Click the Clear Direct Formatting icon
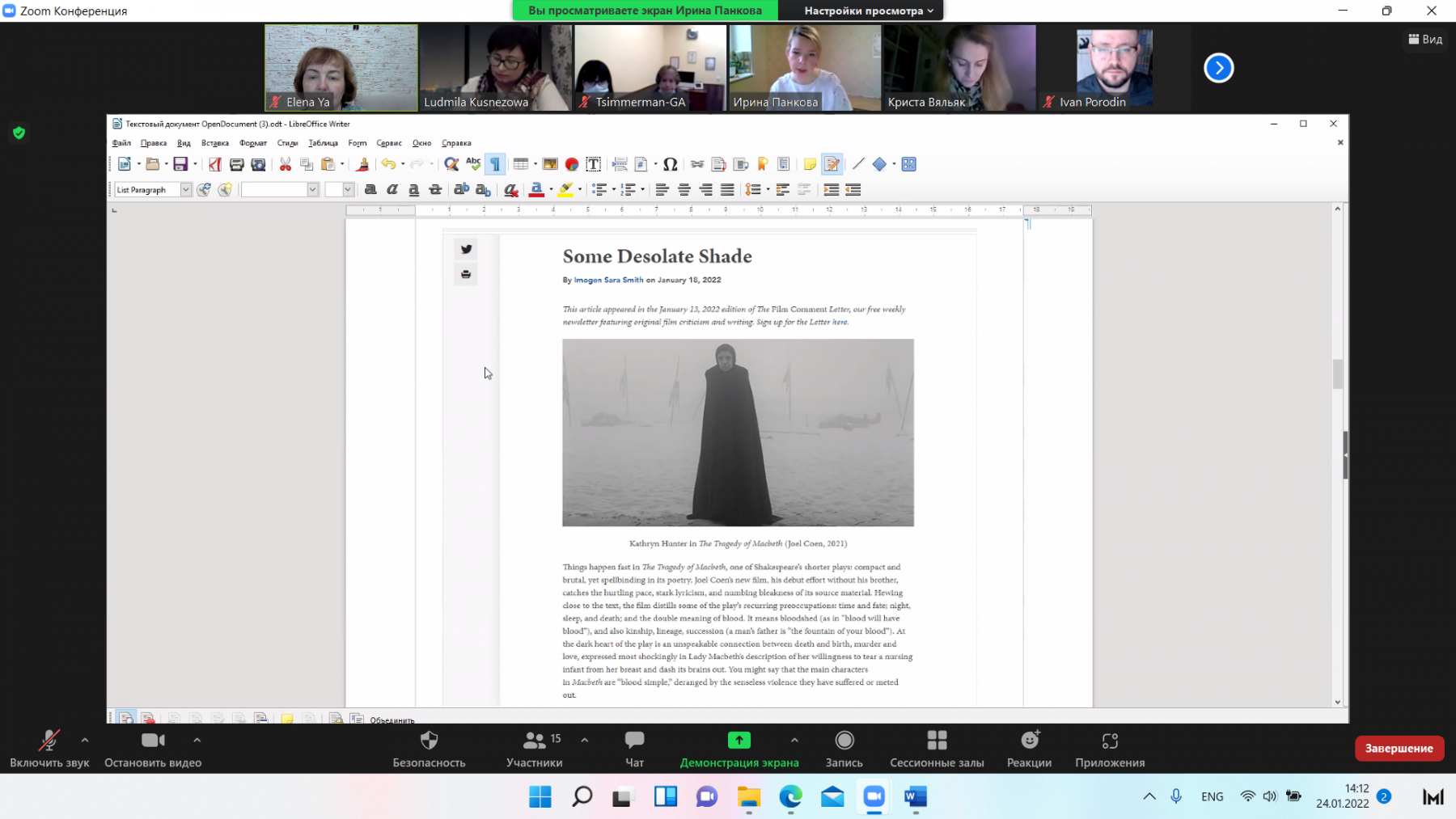The width and height of the screenshot is (1456, 819). point(510,189)
